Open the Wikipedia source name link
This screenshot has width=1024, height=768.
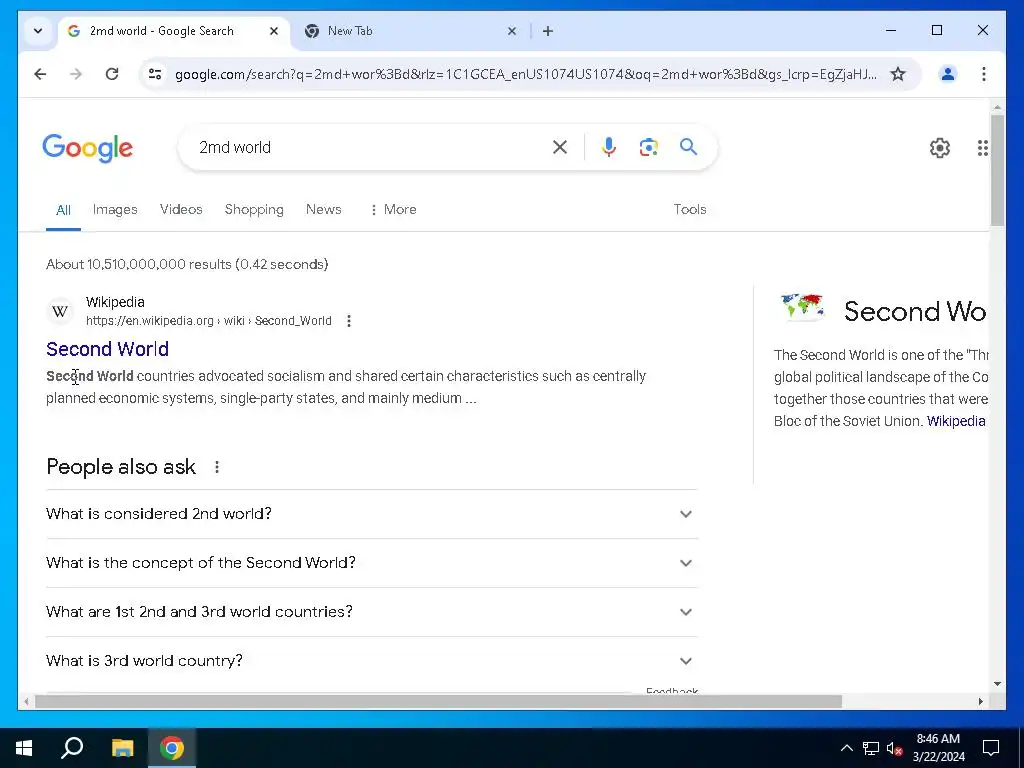[115, 302]
